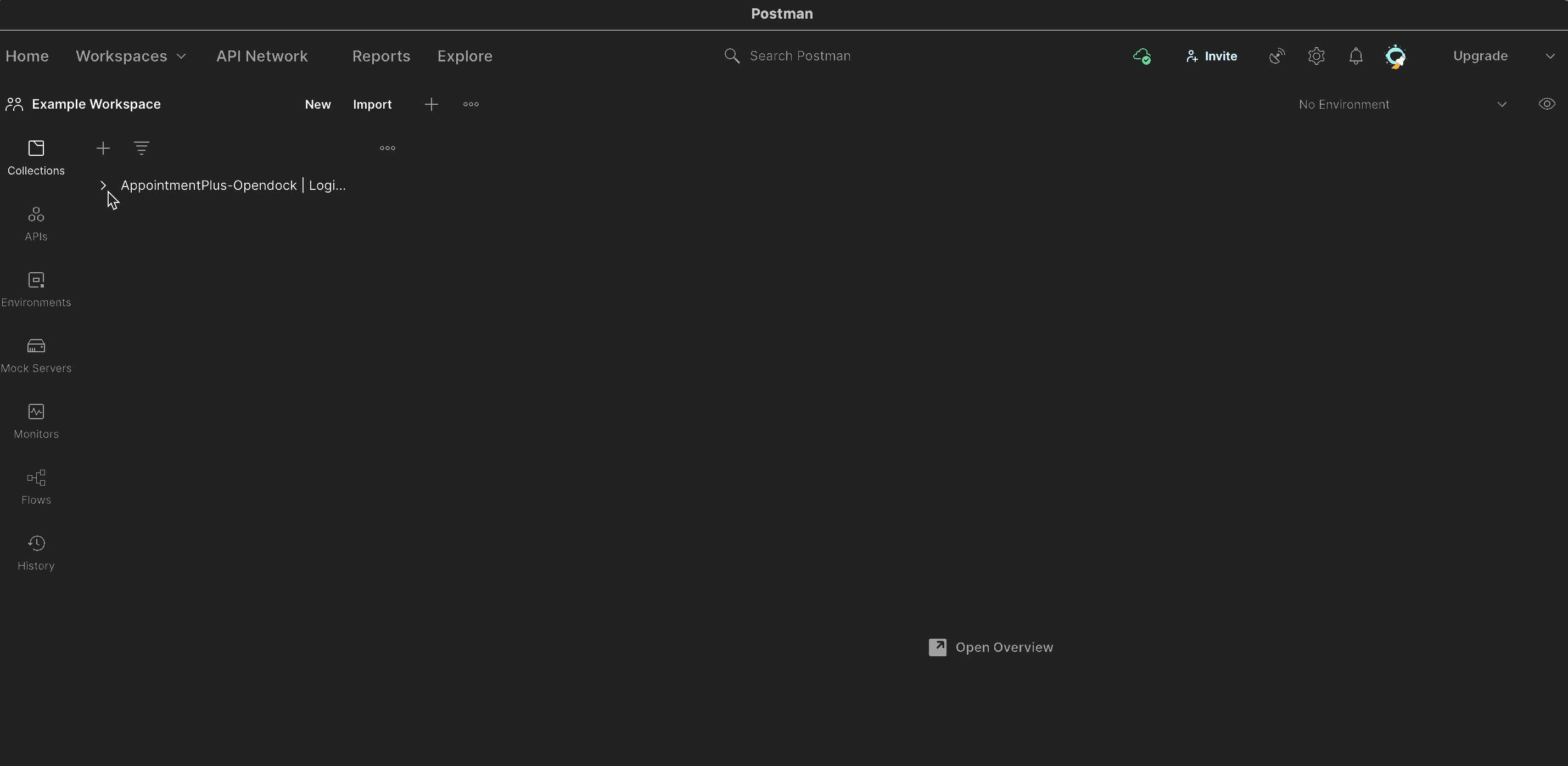Expand the AppointmentPlus-Opendock collection chevron

tap(103, 185)
